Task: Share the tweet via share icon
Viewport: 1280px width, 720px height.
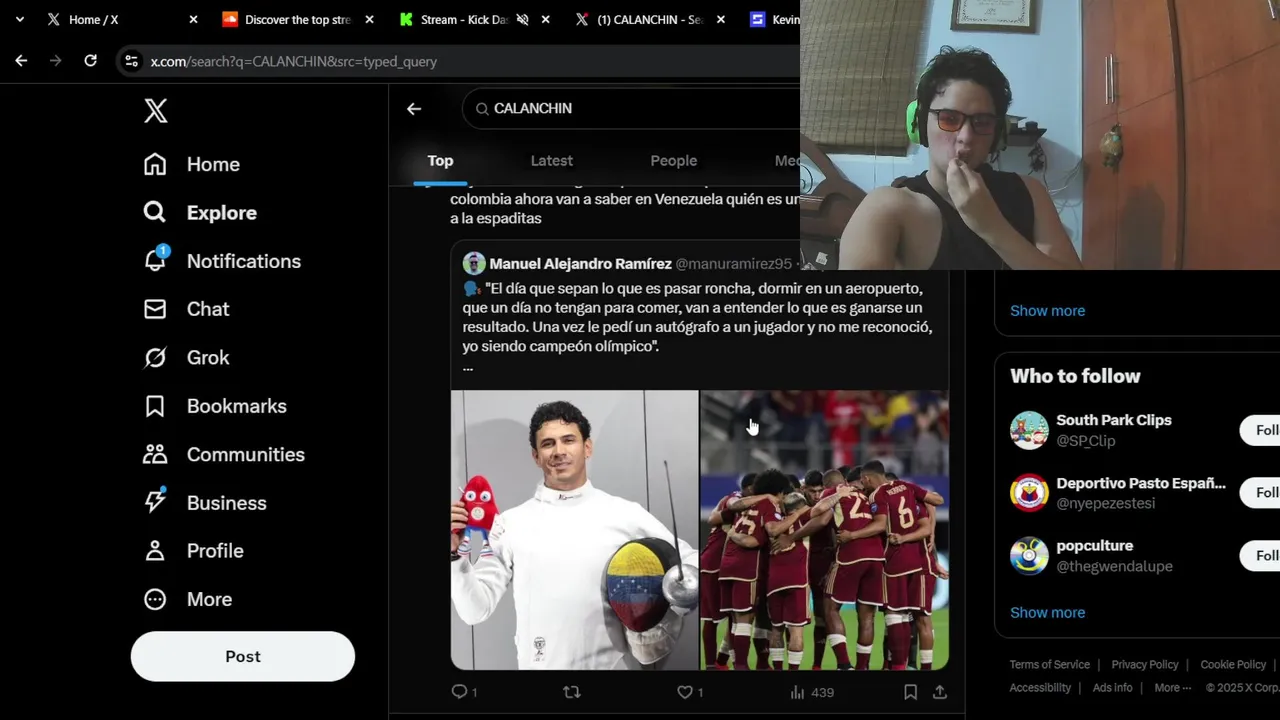Action: click(x=940, y=692)
